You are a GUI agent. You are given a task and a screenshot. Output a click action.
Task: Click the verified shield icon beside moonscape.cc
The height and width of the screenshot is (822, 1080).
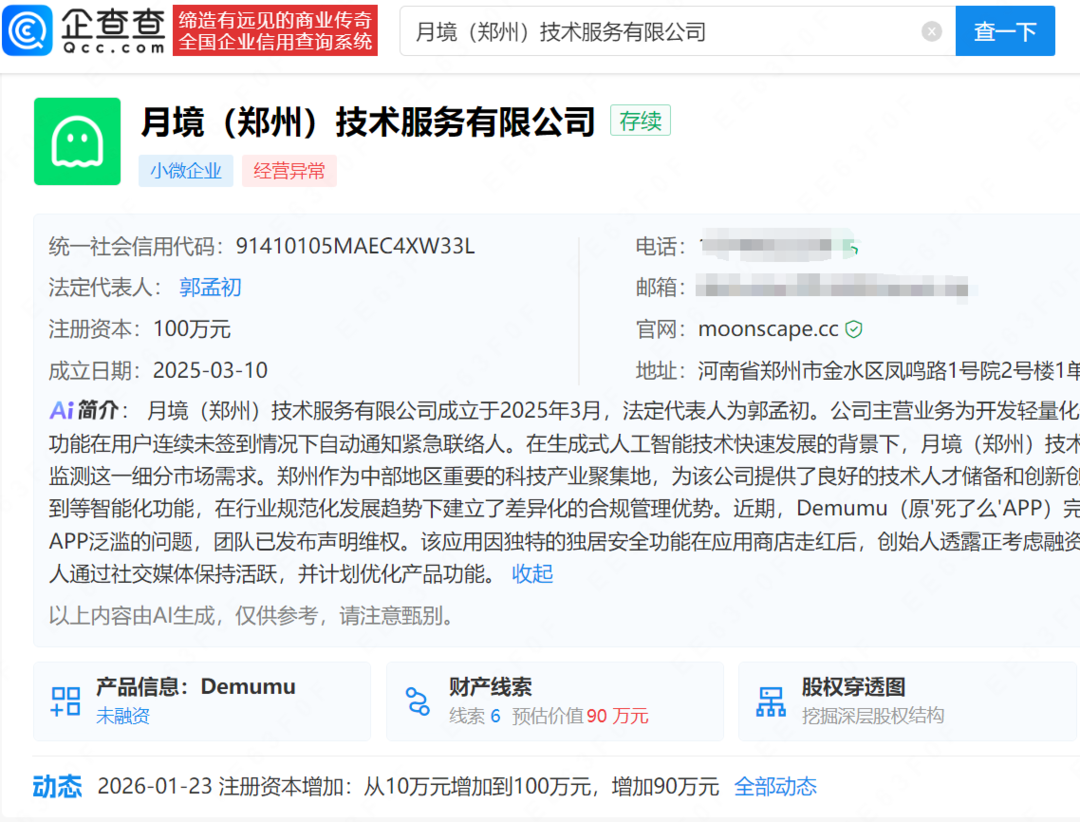click(854, 329)
